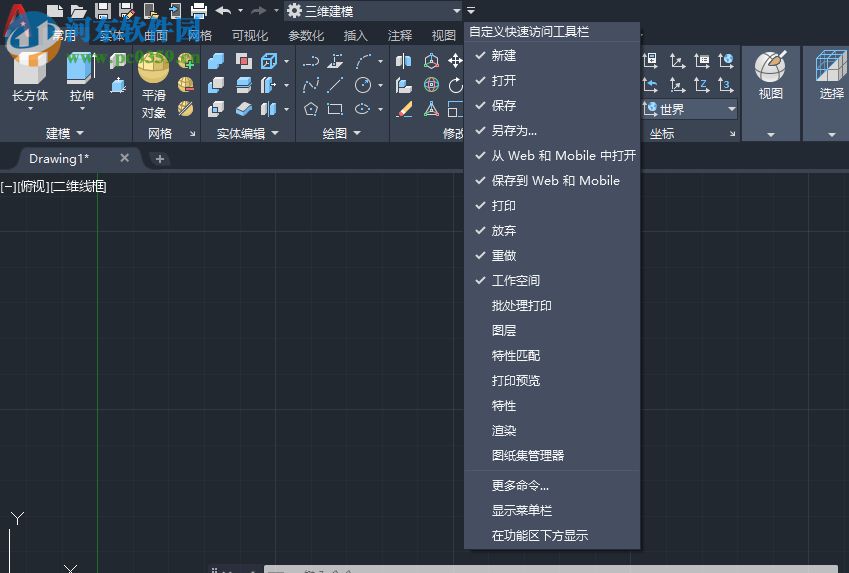Click the Rotate icon in modify panel

(455, 84)
